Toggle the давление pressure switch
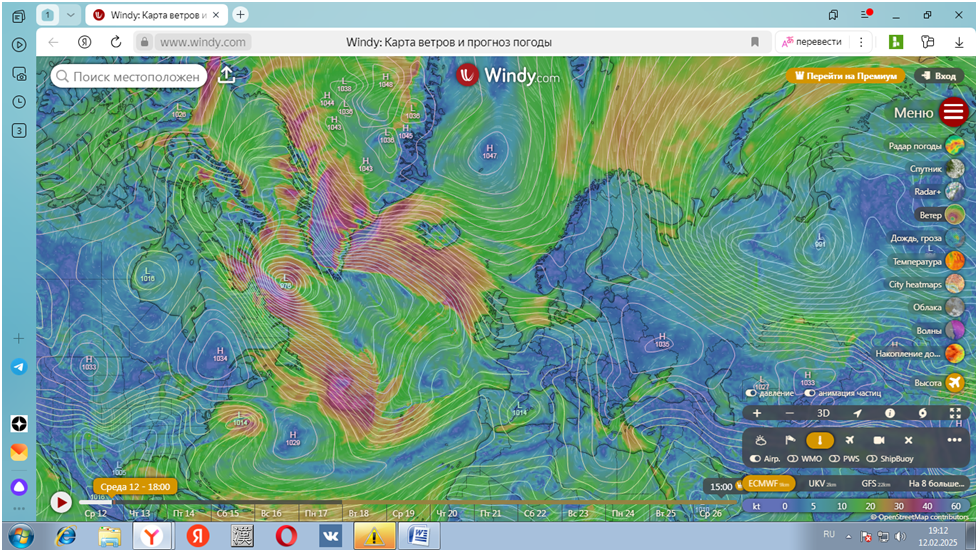This screenshot has width=978, height=552. 752,393
